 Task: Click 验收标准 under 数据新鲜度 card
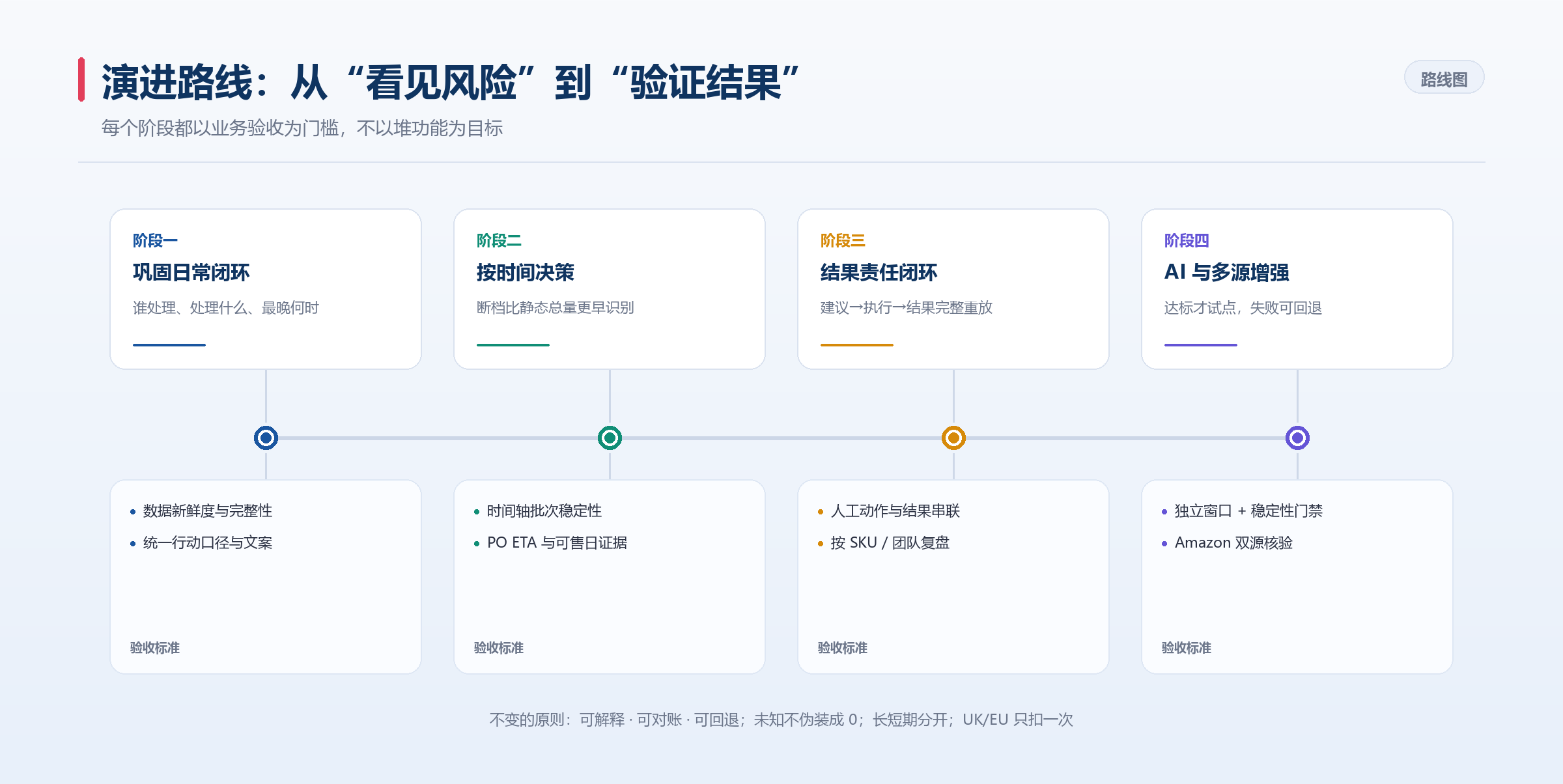click(155, 647)
